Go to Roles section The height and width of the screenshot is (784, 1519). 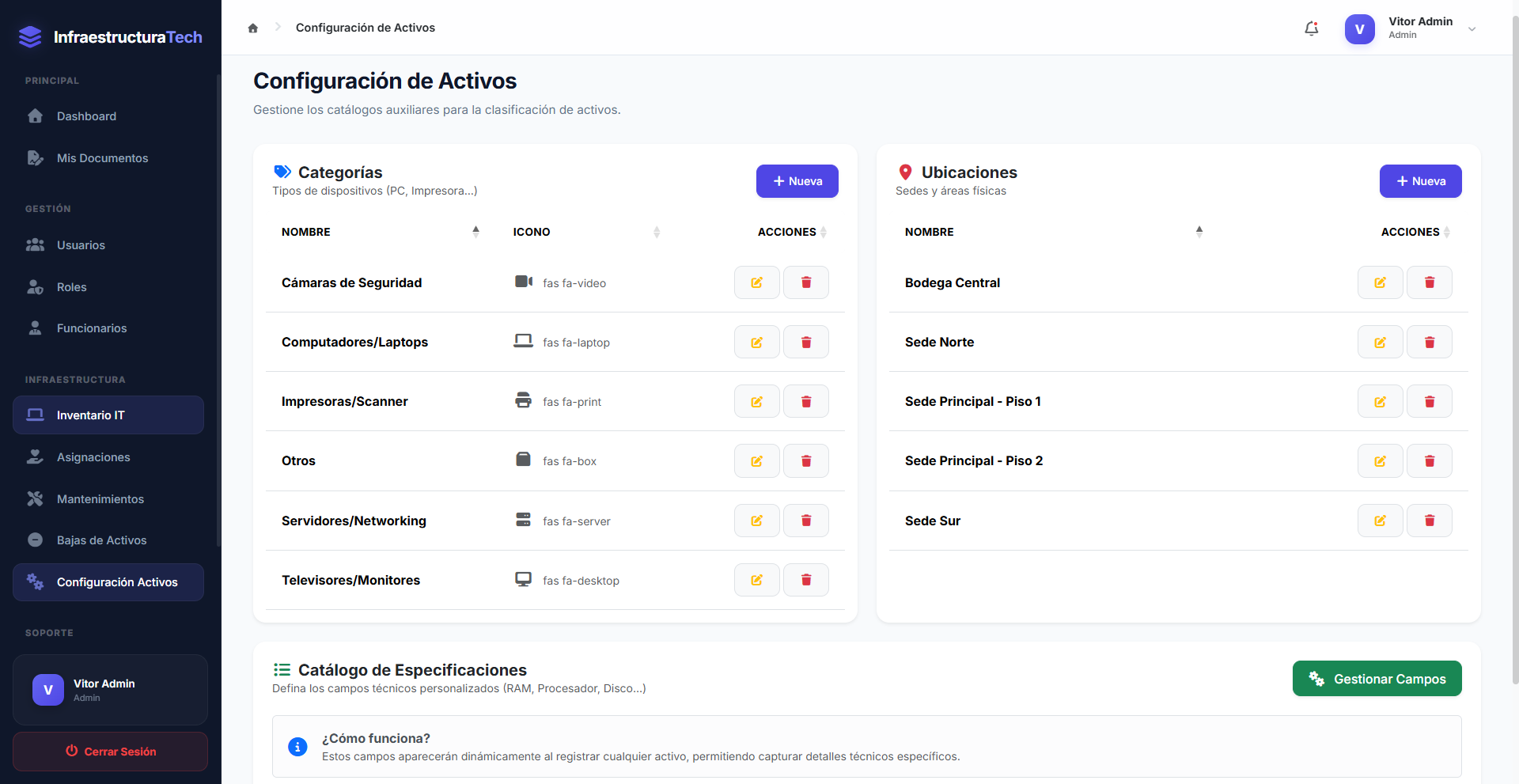[108, 287]
